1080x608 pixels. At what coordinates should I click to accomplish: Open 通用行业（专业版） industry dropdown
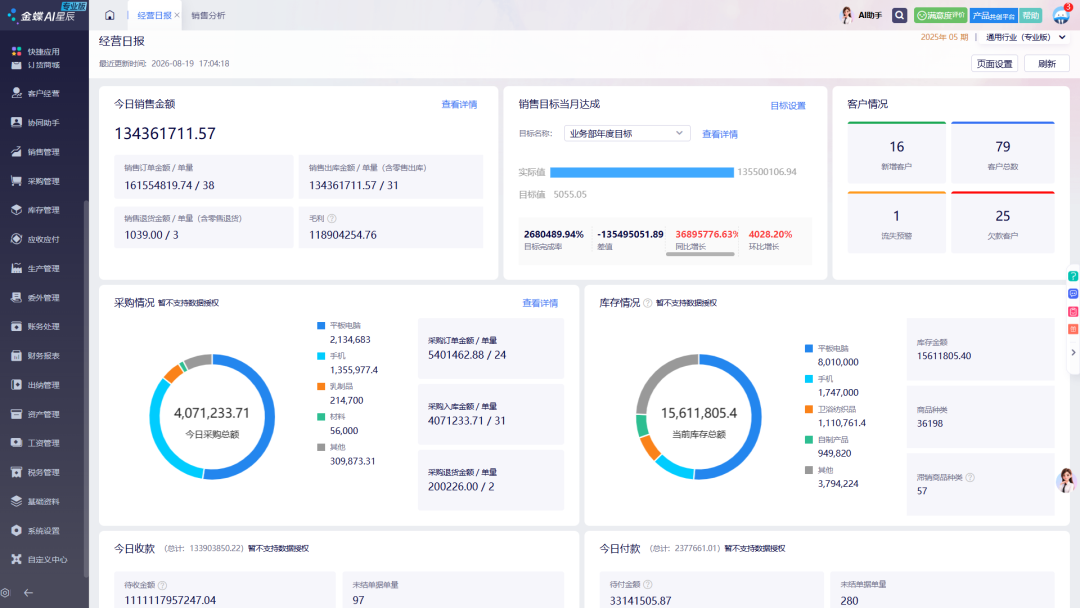tap(1026, 37)
